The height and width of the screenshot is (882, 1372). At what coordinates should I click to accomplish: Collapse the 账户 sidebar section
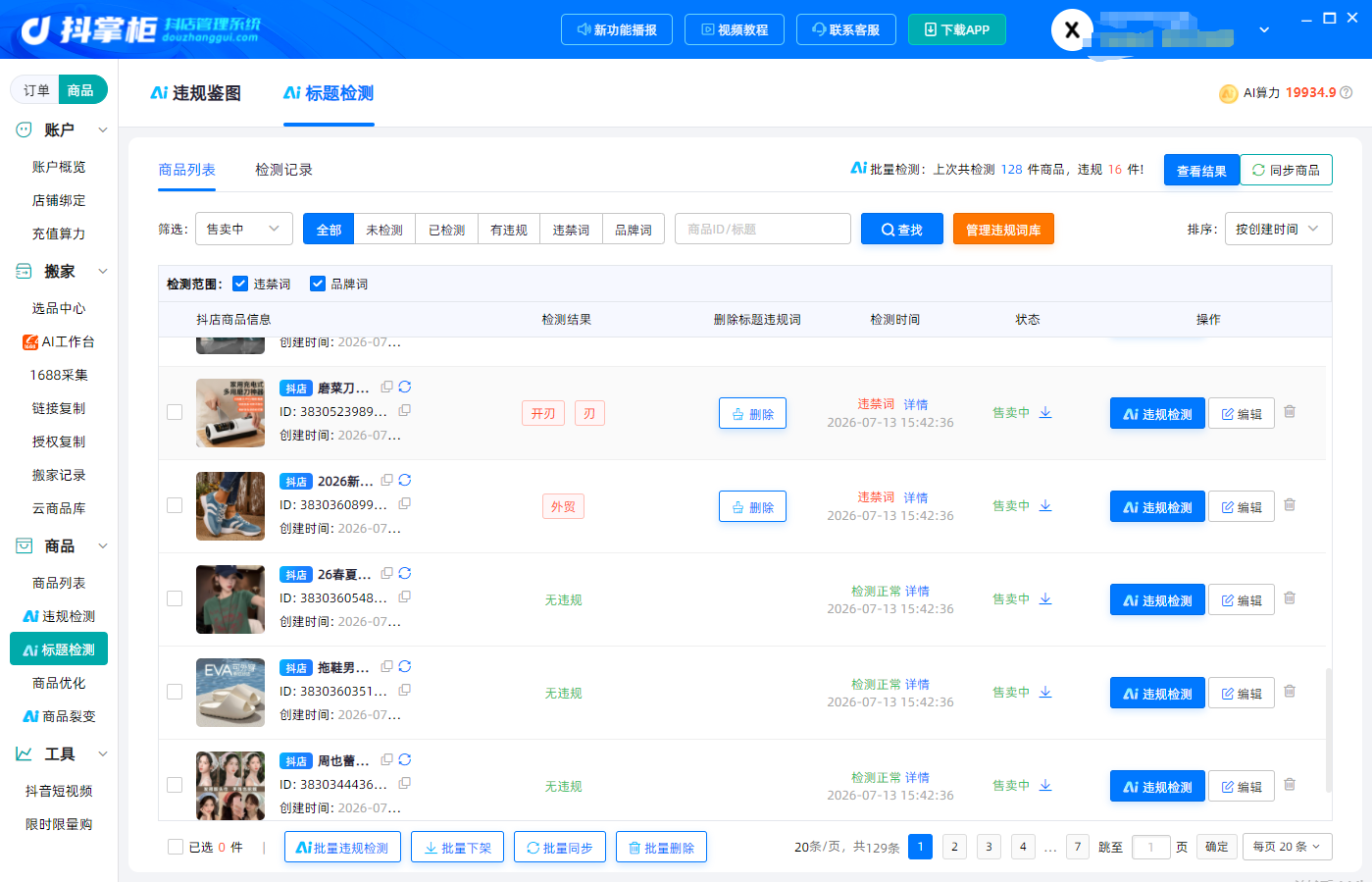tap(103, 130)
